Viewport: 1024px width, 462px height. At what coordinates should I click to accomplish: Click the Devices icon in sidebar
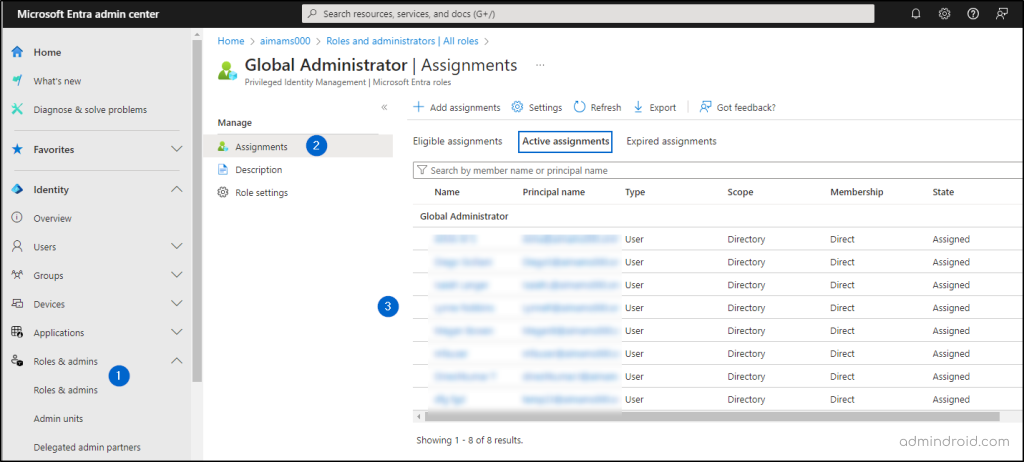18,304
